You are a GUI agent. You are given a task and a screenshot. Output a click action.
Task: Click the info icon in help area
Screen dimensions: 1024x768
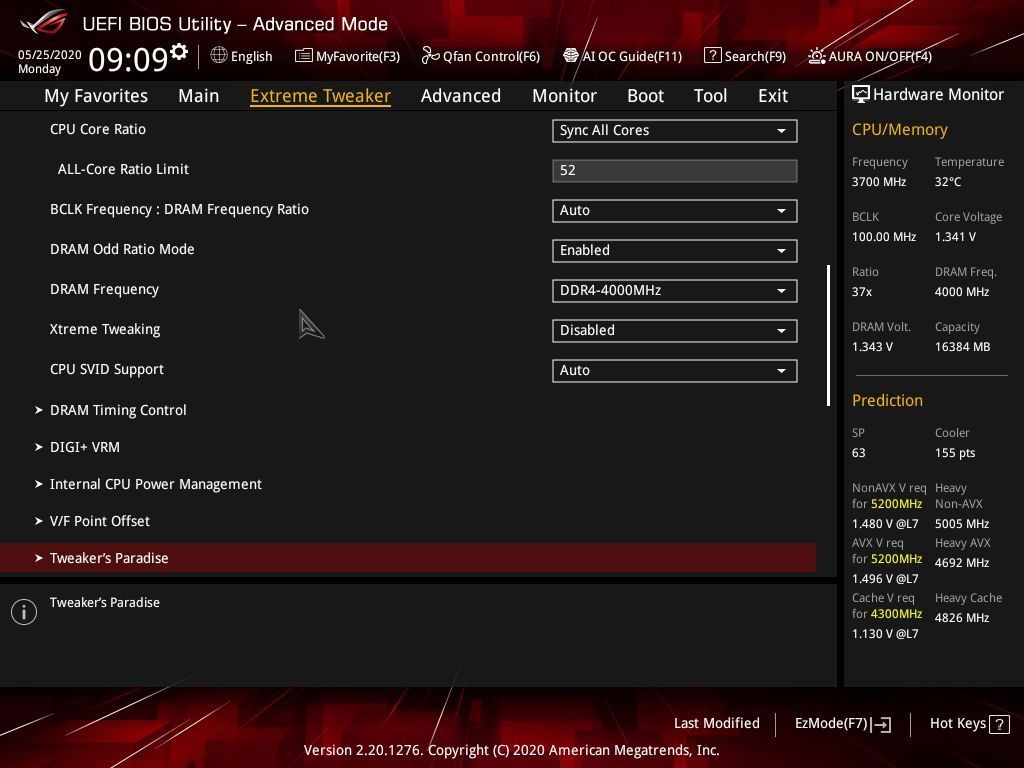24,612
